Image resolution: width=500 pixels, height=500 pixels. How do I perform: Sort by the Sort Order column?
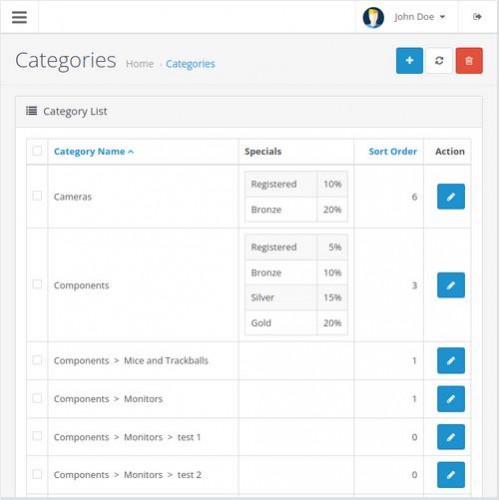coord(393,152)
